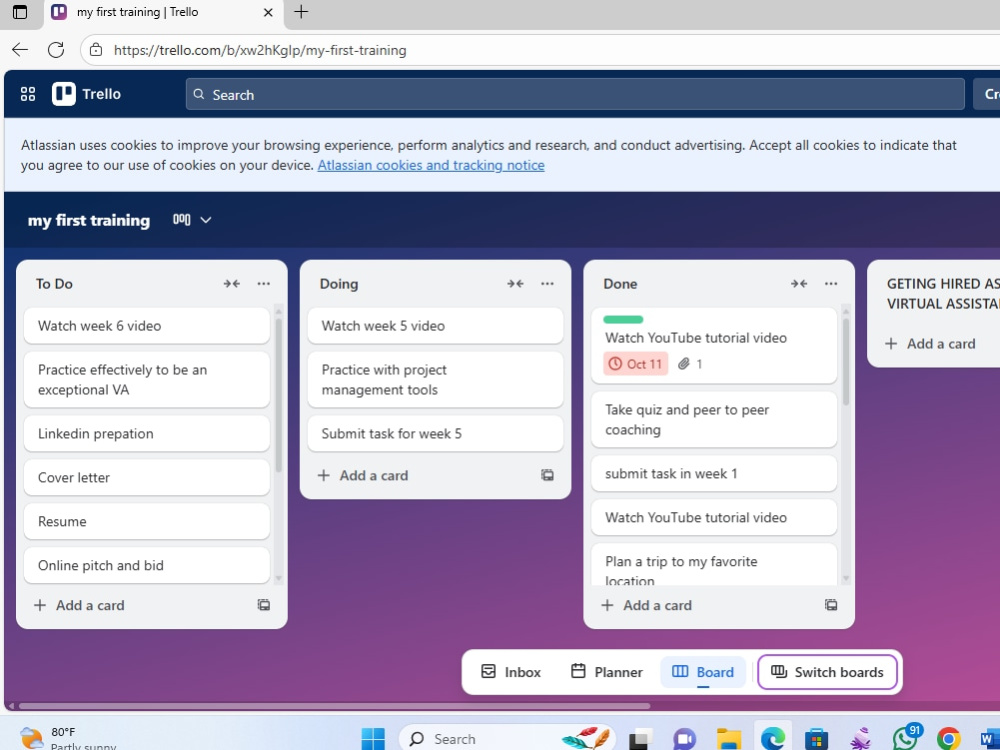Open the Online pitch and bid card

[x=147, y=566]
